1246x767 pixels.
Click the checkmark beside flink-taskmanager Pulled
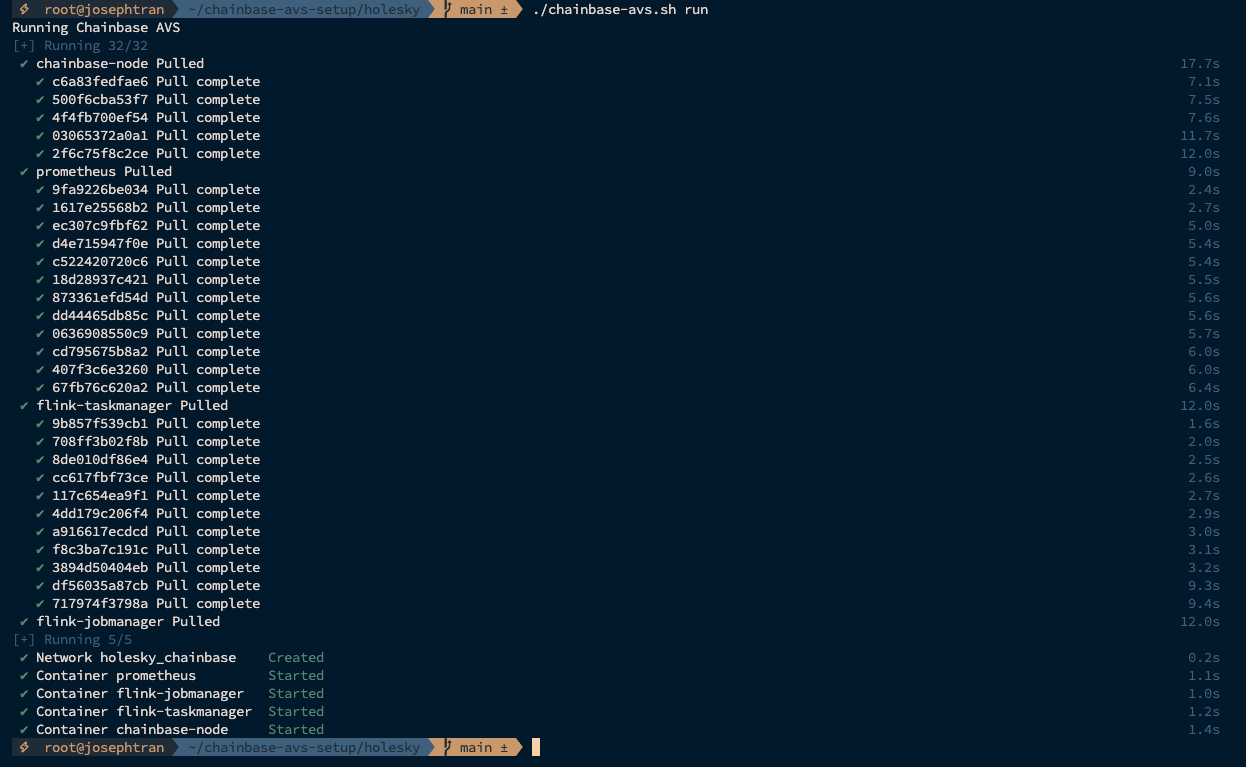click(24, 405)
